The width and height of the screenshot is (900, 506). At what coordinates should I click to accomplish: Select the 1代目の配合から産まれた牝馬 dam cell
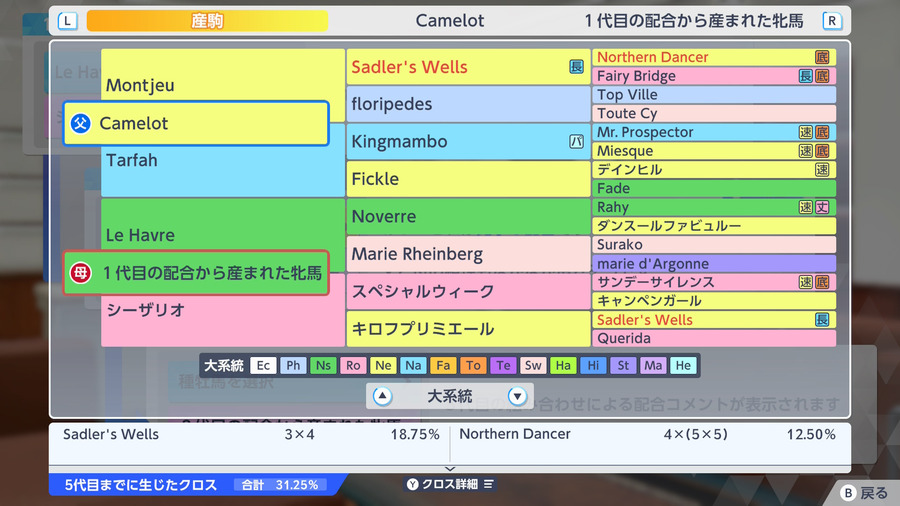196,273
